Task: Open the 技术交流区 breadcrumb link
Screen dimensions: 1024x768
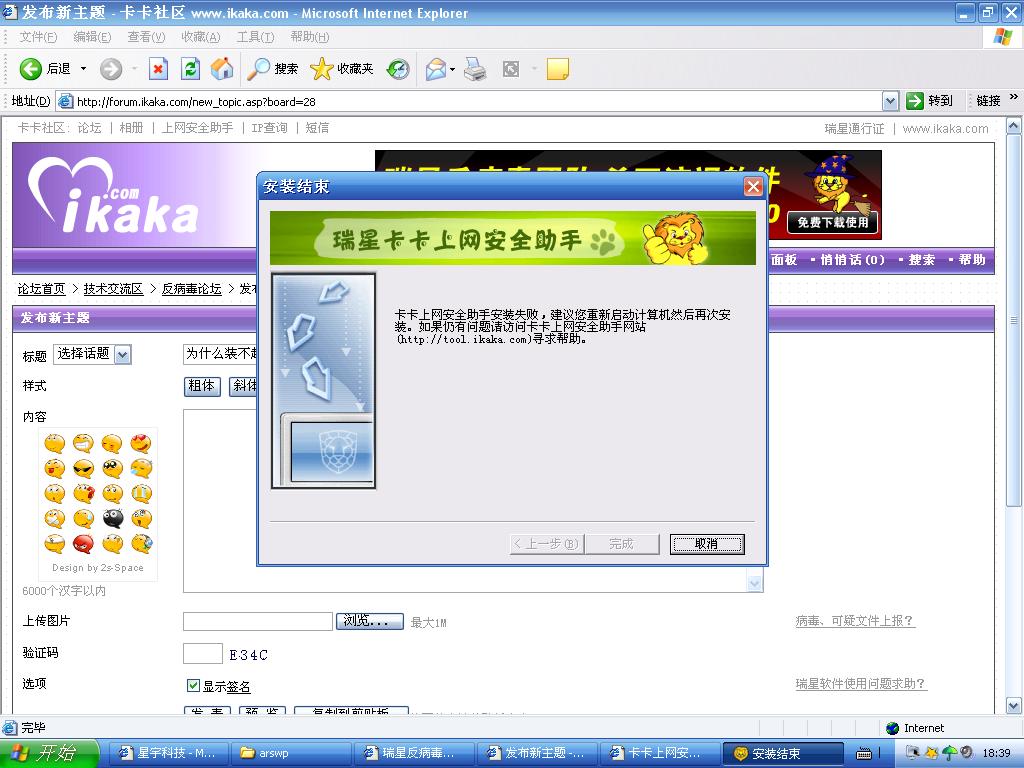Action: pyautogui.click(x=113, y=289)
